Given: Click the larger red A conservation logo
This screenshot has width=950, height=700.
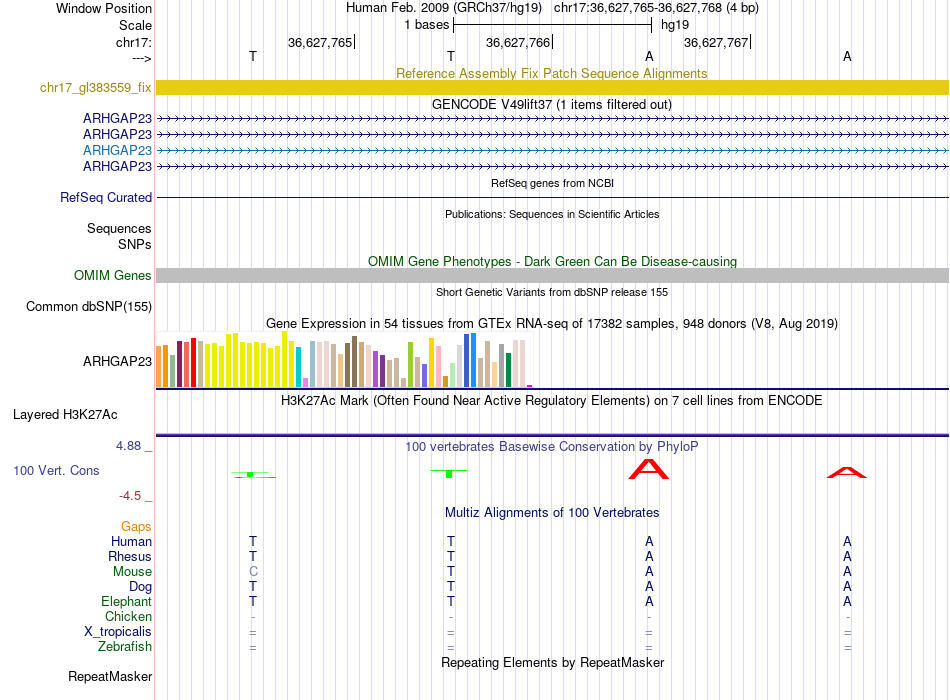Looking at the screenshot, I should 649,469.
